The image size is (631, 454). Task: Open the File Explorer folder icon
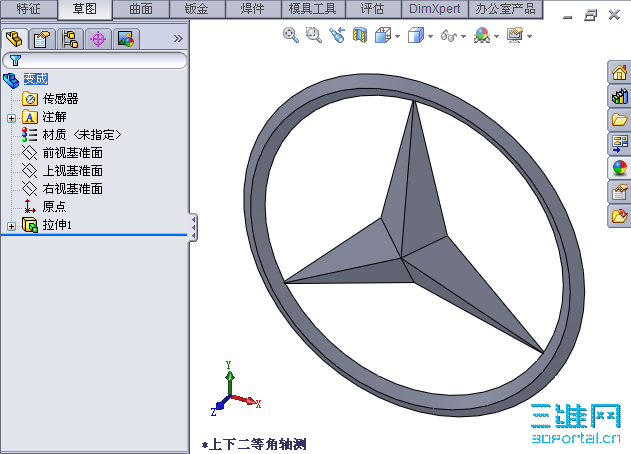point(619,120)
